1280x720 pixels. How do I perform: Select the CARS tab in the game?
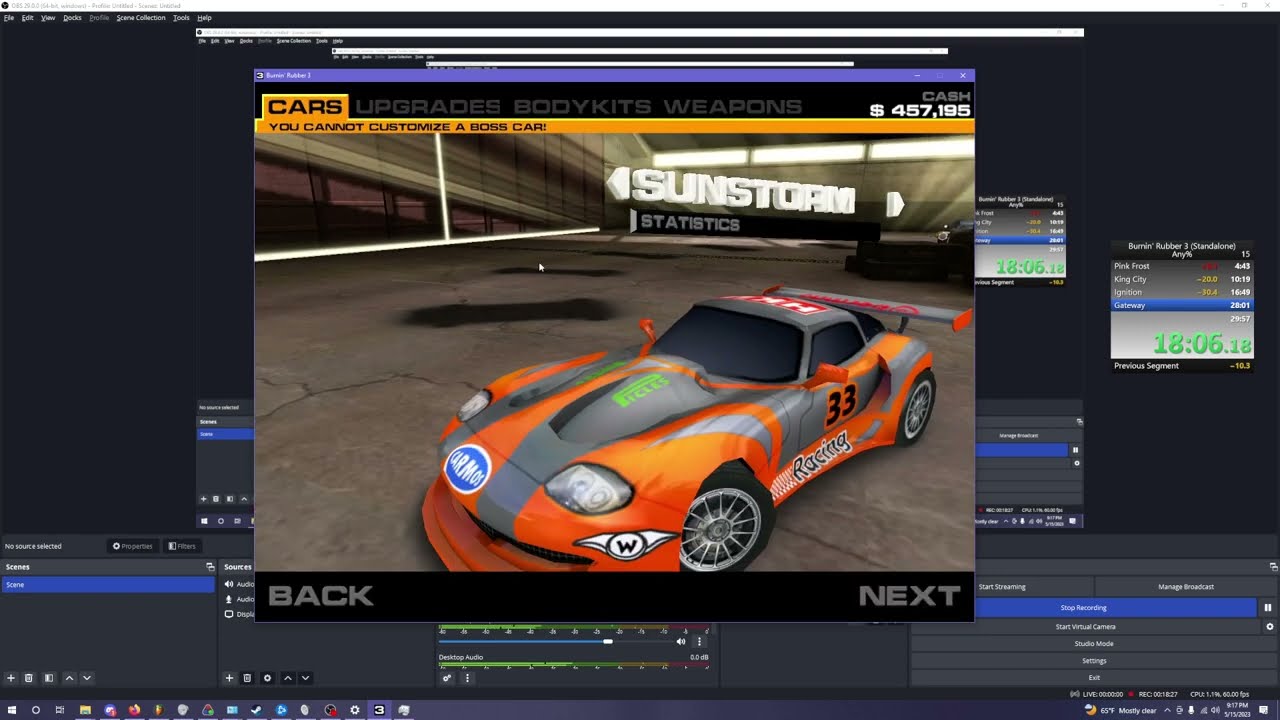pyautogui.click(x=305, y=106)
